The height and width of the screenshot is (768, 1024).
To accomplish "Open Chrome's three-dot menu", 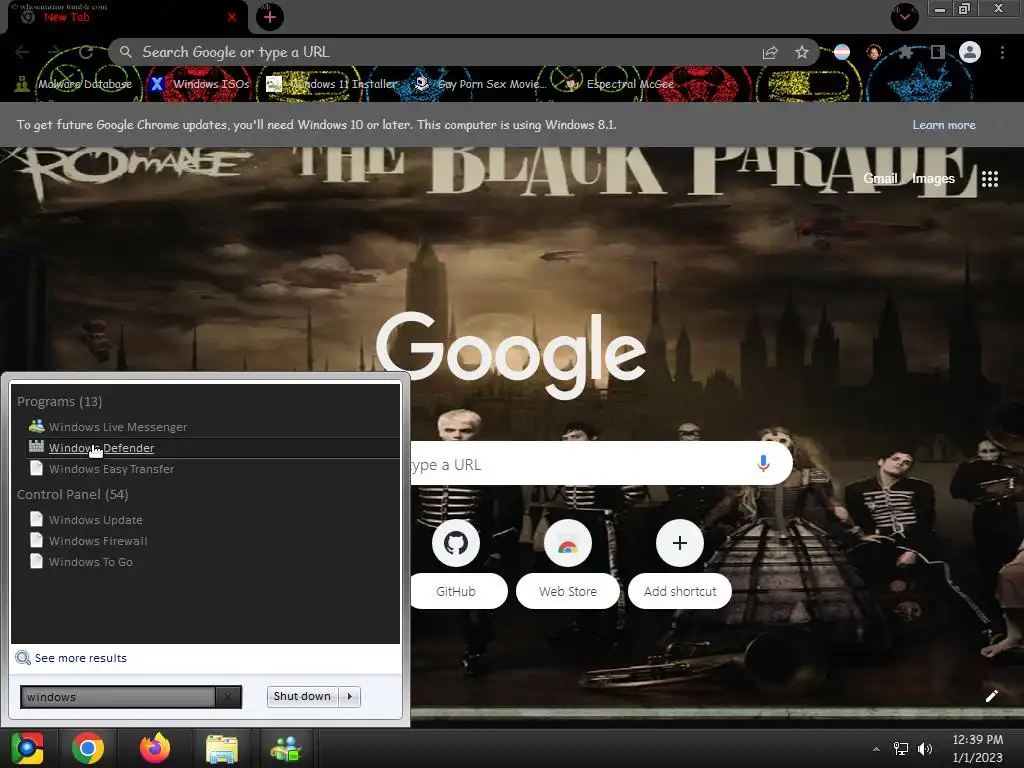I will point(1002,52).
